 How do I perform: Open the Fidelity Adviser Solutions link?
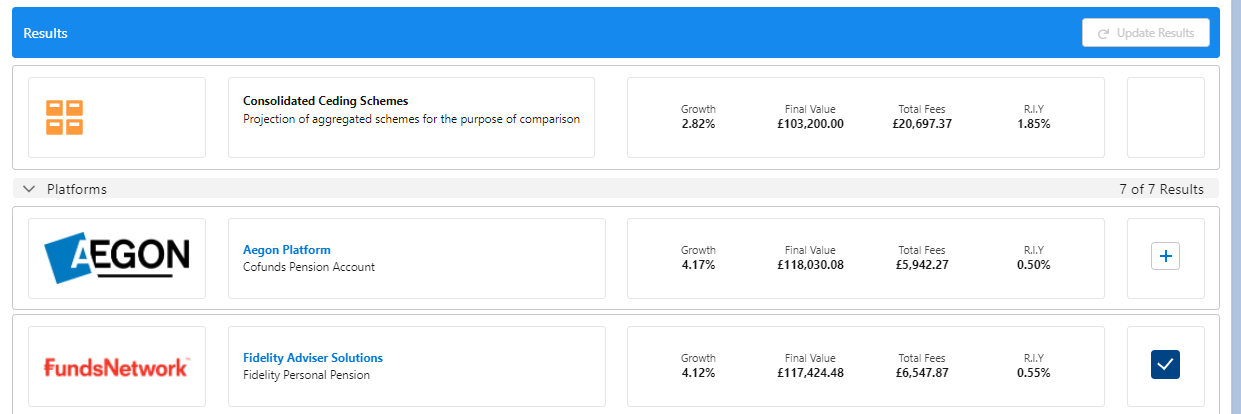(x=312, y=357)
